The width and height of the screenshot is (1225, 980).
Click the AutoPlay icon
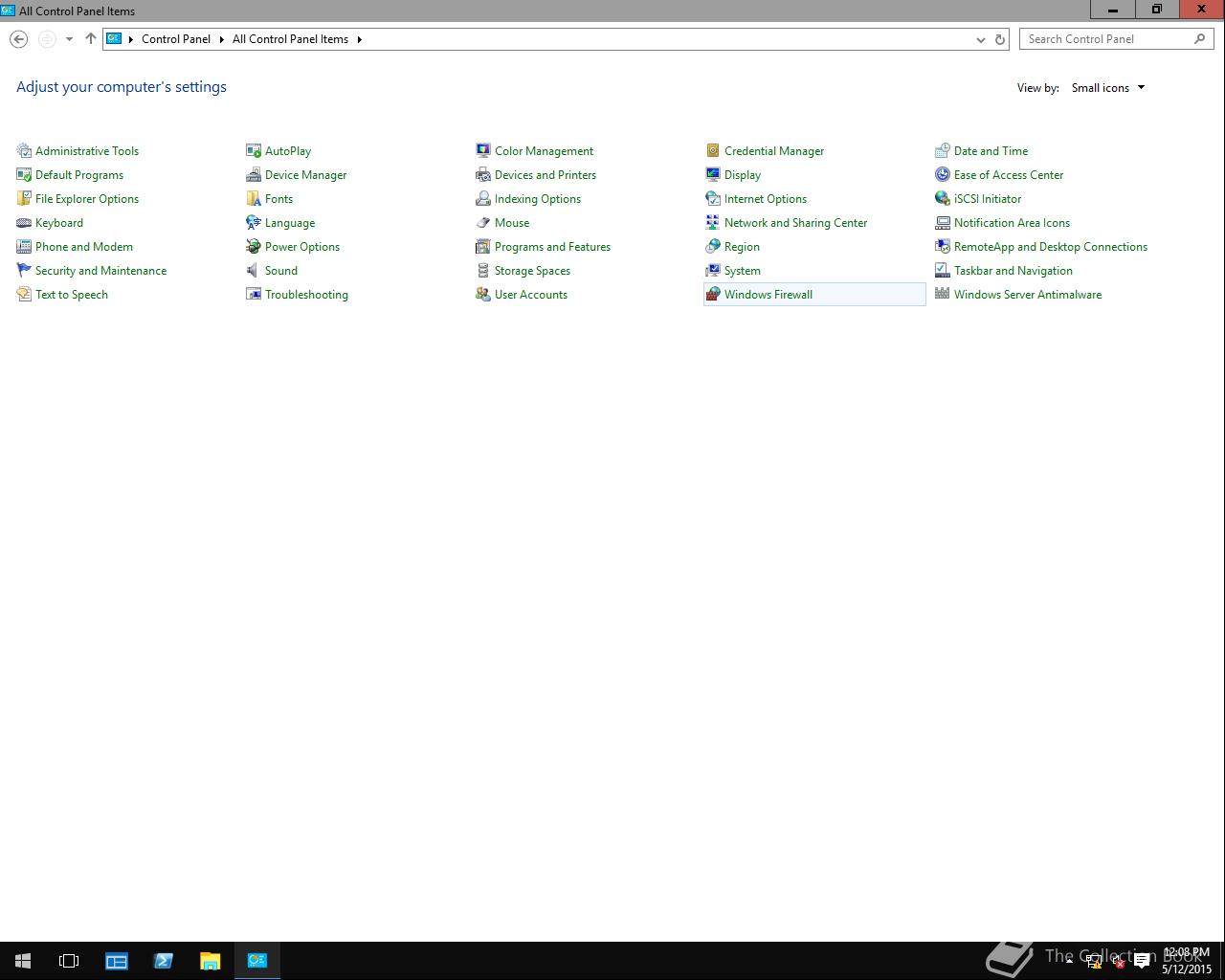[x=254, y=150]
